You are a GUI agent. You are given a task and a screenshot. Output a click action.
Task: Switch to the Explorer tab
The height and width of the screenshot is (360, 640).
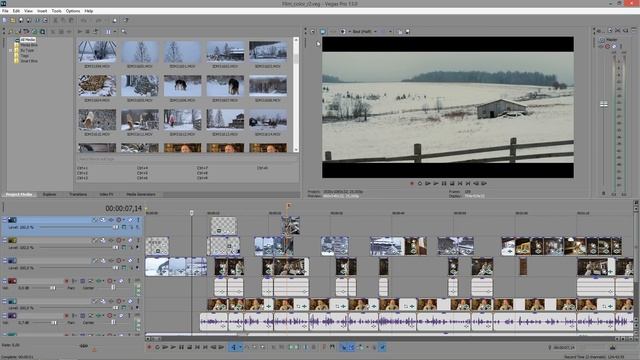[x=49, y=194]
